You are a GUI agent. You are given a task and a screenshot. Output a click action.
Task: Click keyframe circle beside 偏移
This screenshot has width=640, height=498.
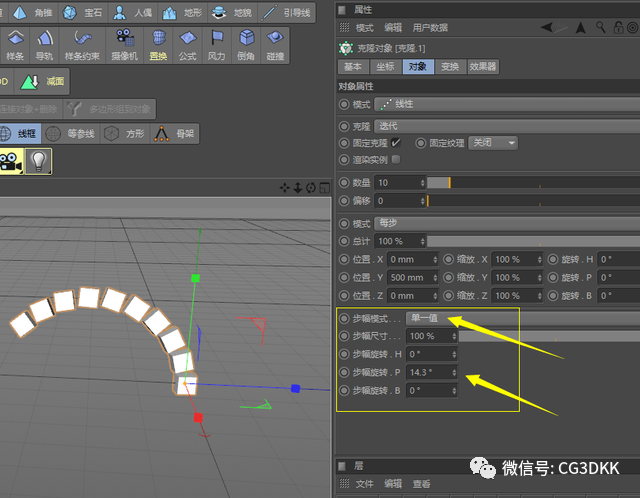(344, 201)
